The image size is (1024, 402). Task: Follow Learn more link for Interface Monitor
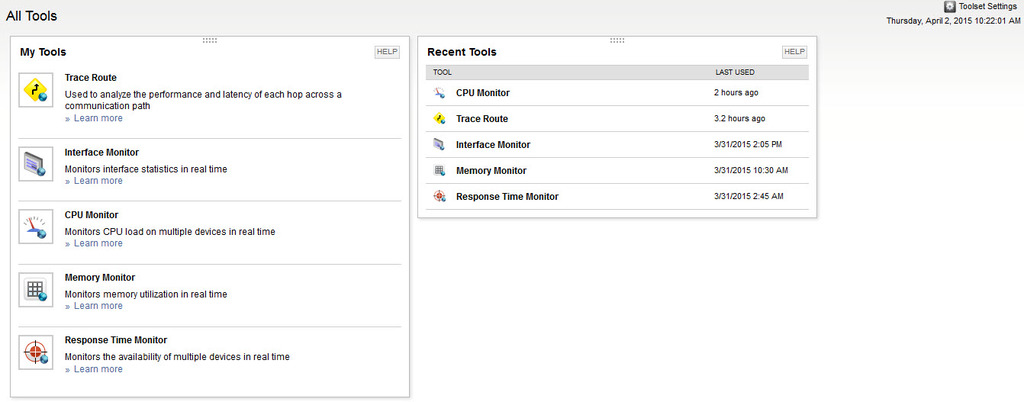click(98, 181)
